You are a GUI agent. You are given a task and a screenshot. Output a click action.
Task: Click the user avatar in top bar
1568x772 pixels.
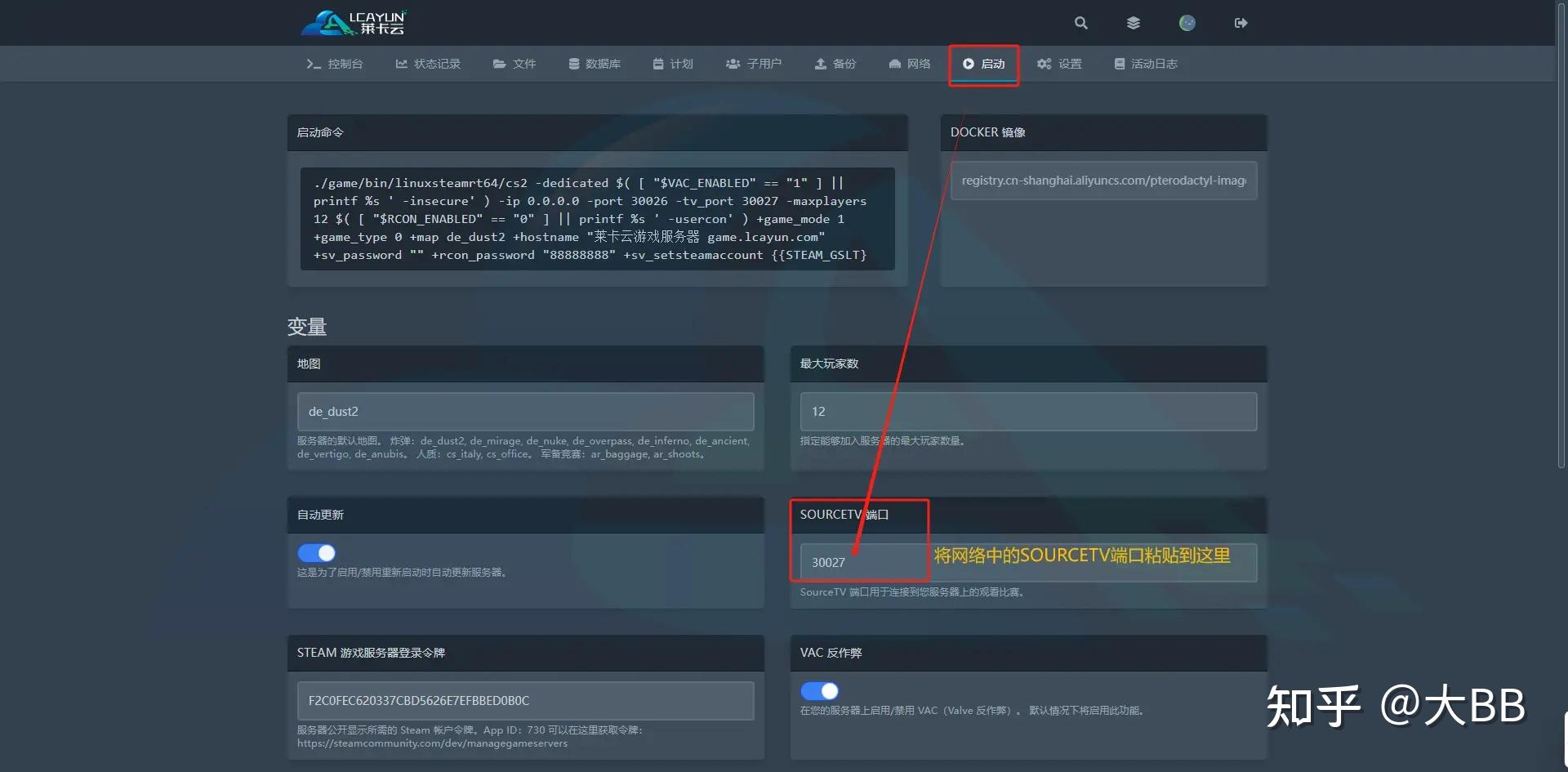1187,23
